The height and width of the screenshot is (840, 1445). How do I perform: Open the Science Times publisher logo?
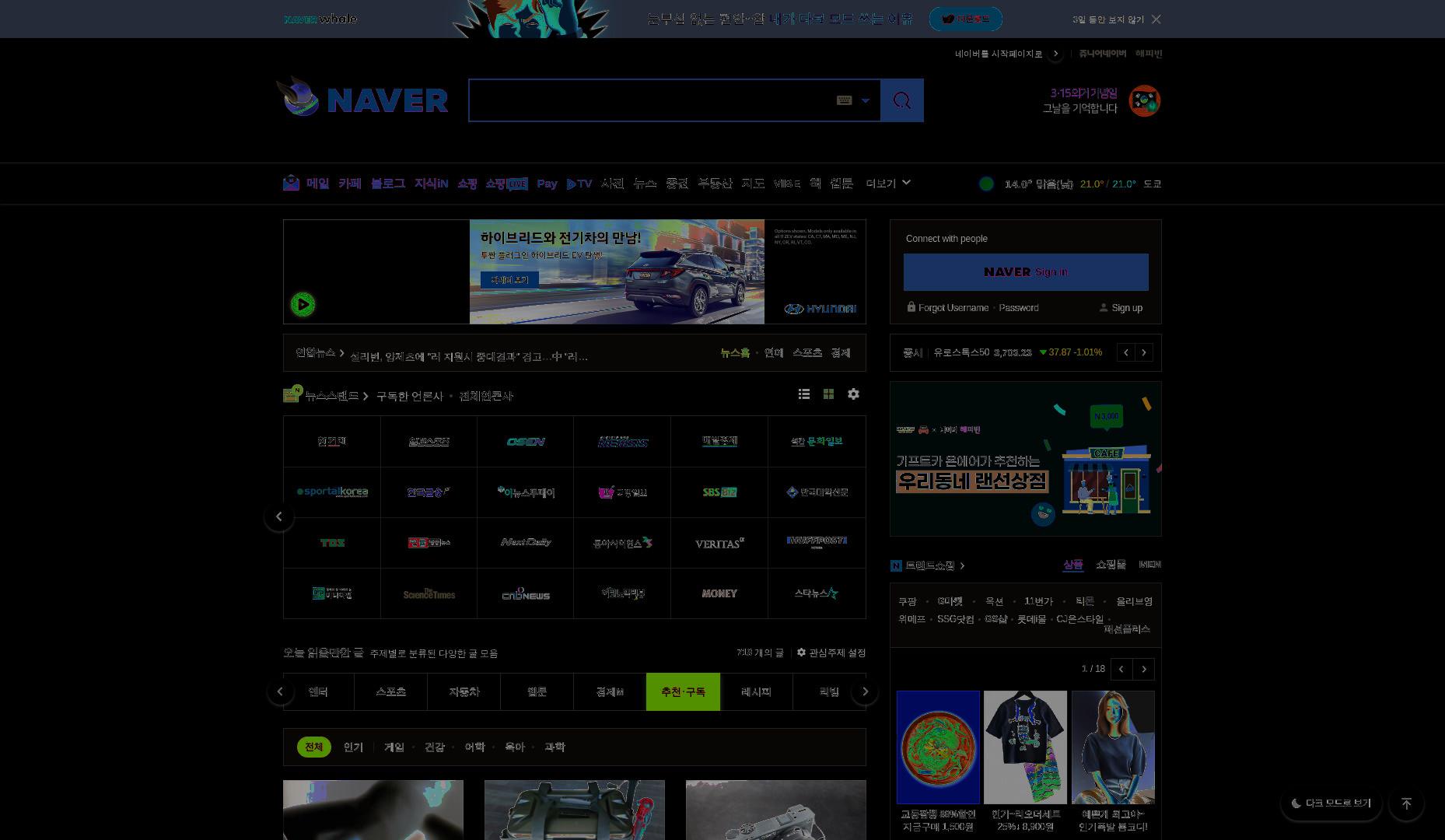coord(429,593)
